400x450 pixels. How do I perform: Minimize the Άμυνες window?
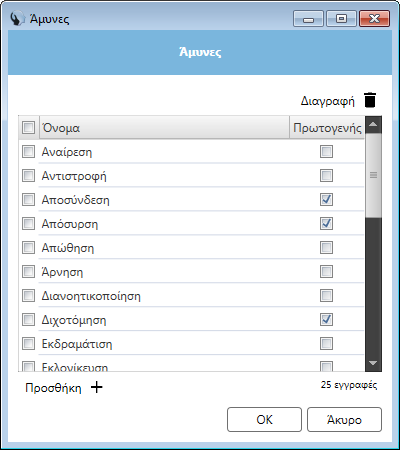pyautogui.click(x=308, y=19)
